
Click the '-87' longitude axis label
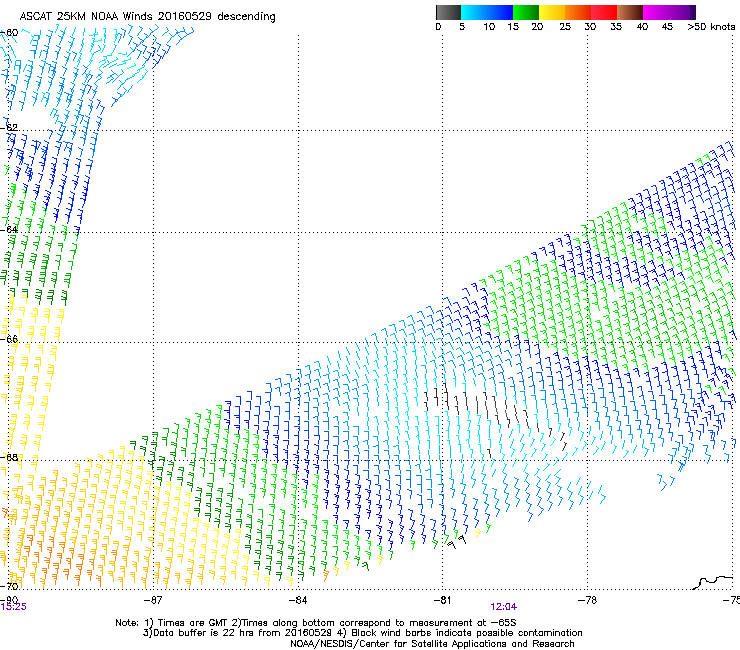[x=153, y=599]
